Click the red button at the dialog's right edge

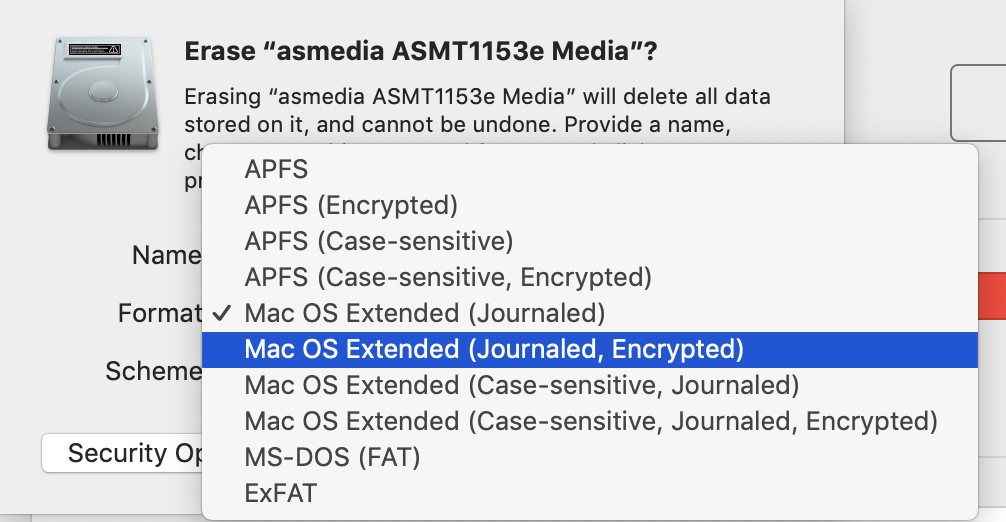tap(991, 297)
